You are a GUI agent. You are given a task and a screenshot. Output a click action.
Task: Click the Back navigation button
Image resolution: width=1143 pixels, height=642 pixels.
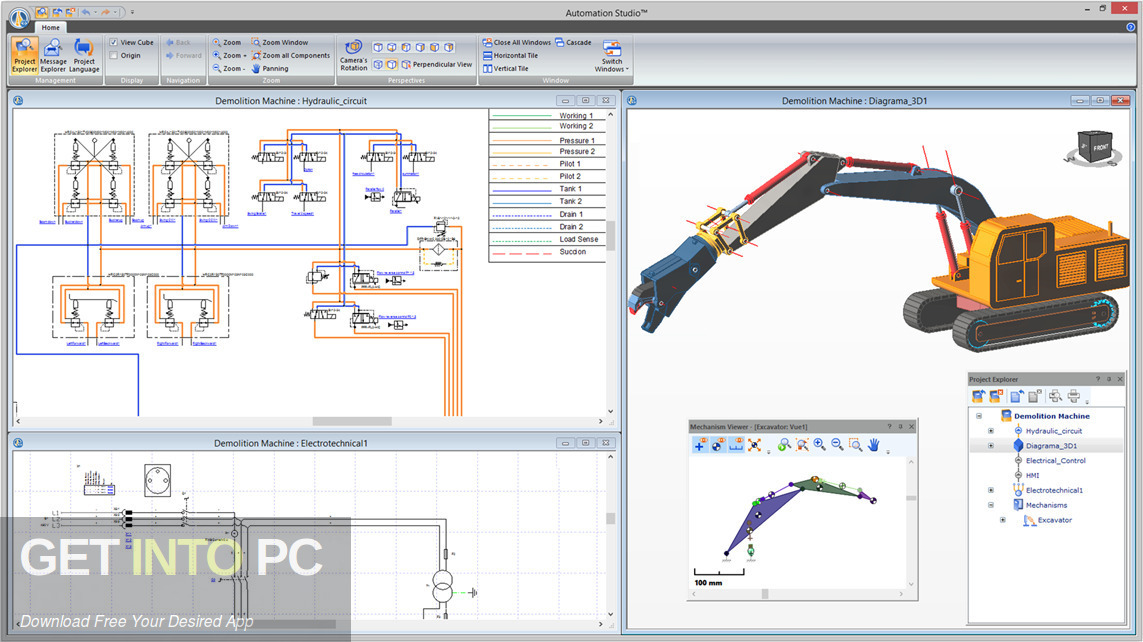(x=178, y=42)
